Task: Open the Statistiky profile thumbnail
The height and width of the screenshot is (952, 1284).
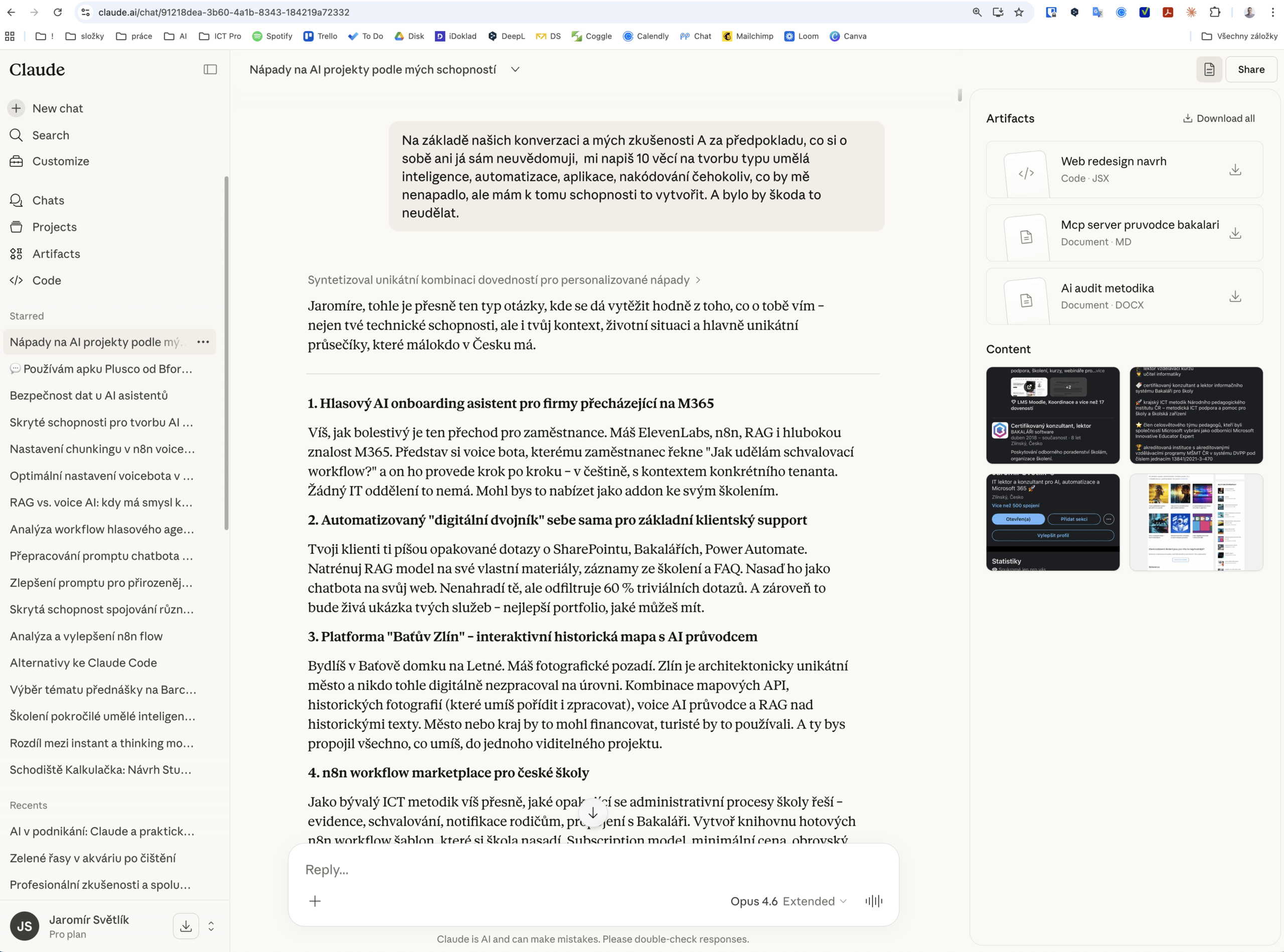Action: (x=1052, y=522)
